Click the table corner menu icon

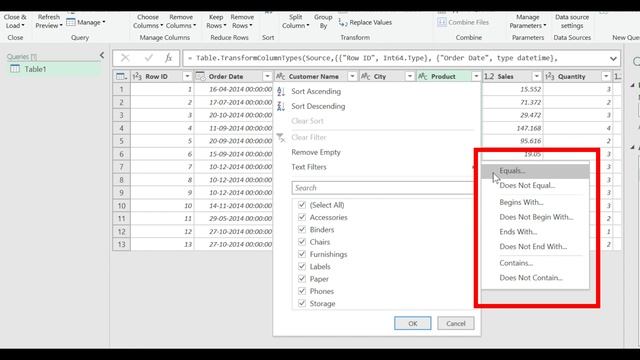[x=121, y=76]
